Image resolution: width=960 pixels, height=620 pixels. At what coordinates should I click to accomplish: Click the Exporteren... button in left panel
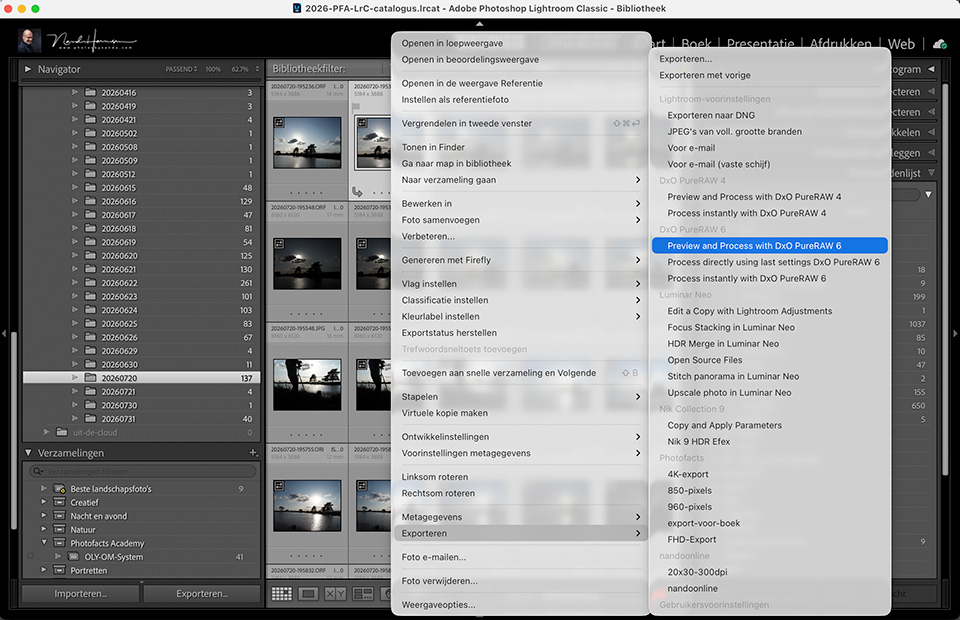(x=202, y=594)
